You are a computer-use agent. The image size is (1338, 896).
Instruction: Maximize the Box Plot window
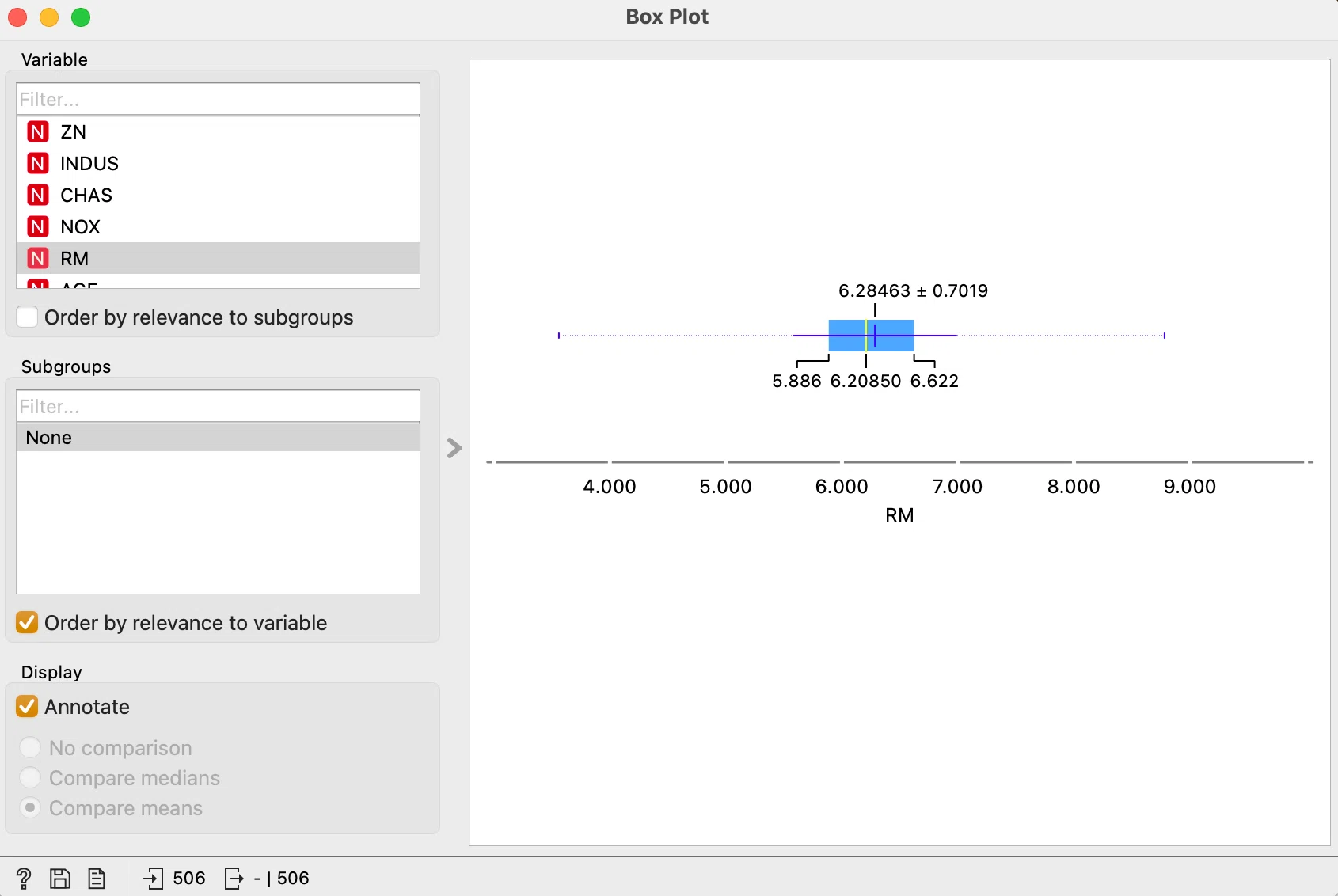(x=81, y=17)
